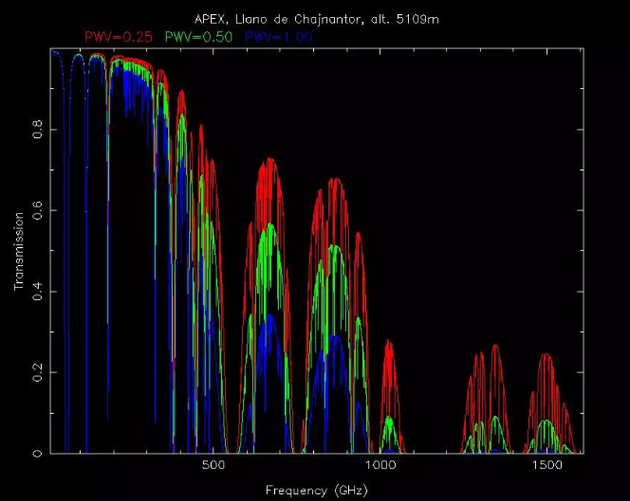Click the 0.4 tick label on y-axis
Viewport: 630px width, 501px height.
37,292
